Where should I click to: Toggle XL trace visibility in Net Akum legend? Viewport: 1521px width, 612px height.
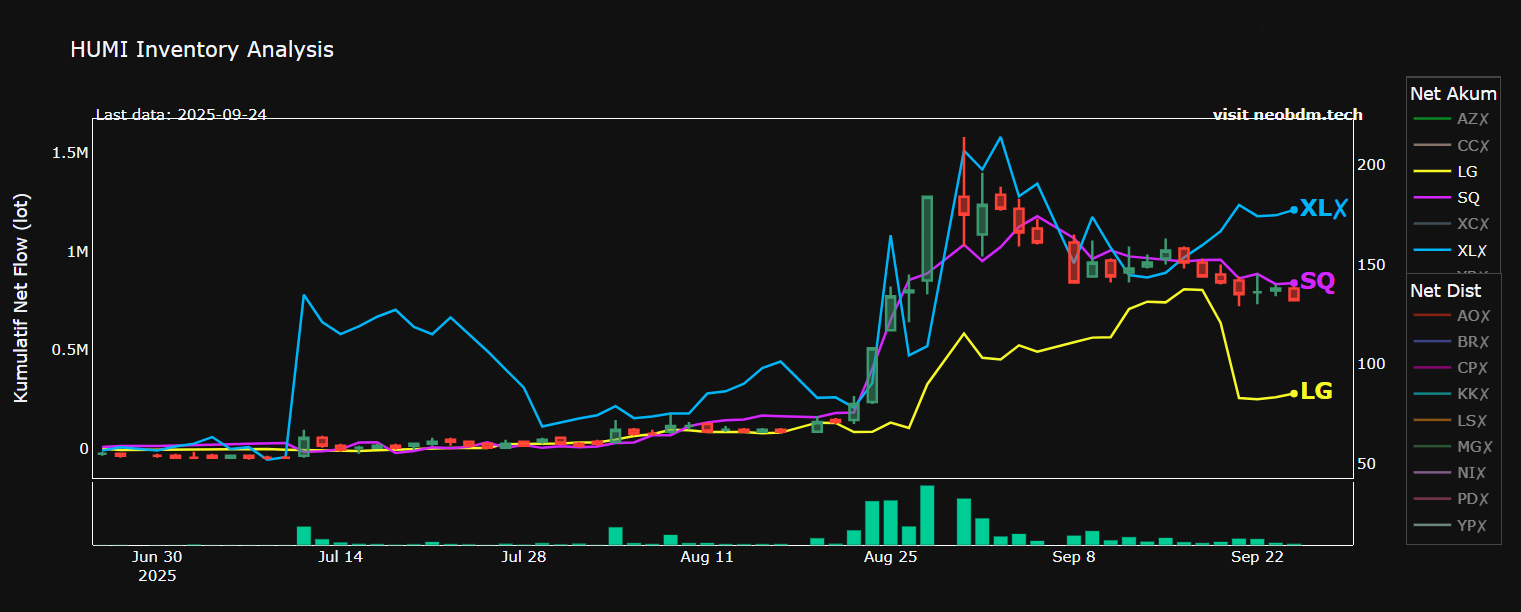[1472, 250]
